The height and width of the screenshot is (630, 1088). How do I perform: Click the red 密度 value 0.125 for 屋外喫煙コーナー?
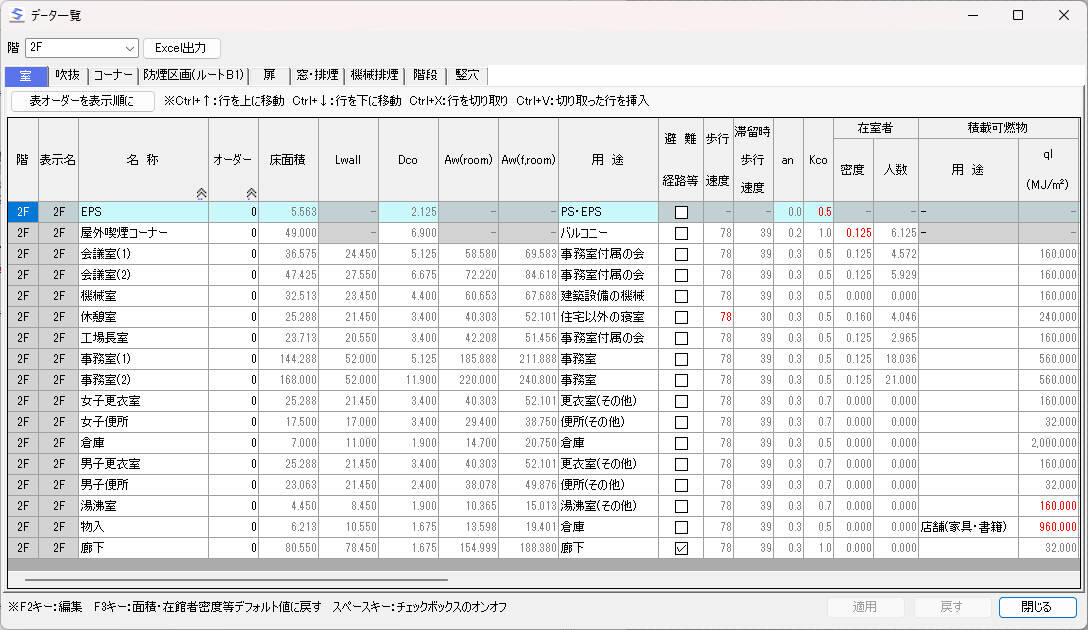pos(854,233)
